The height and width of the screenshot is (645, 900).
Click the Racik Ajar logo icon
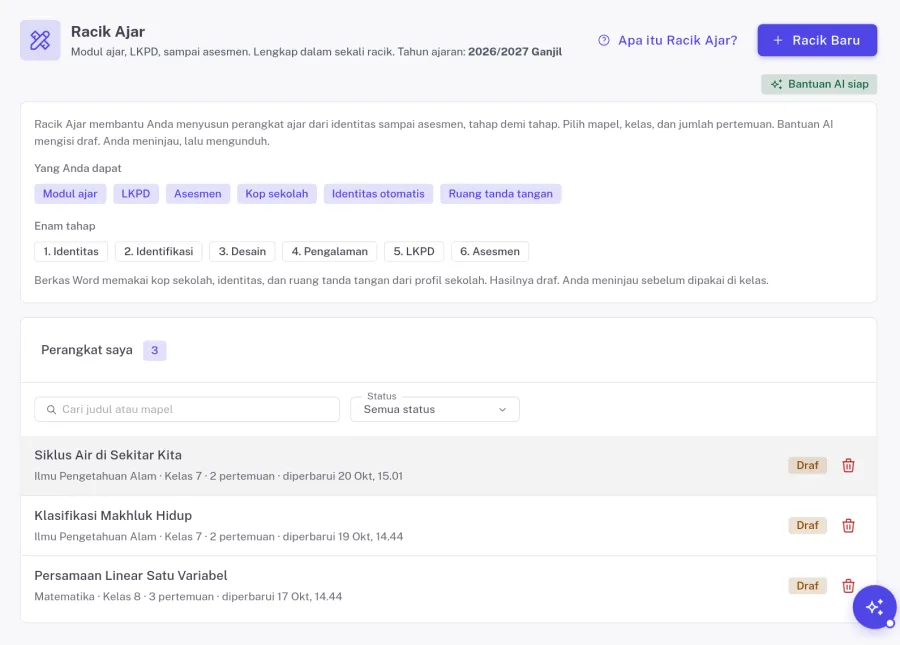(40, 40)
